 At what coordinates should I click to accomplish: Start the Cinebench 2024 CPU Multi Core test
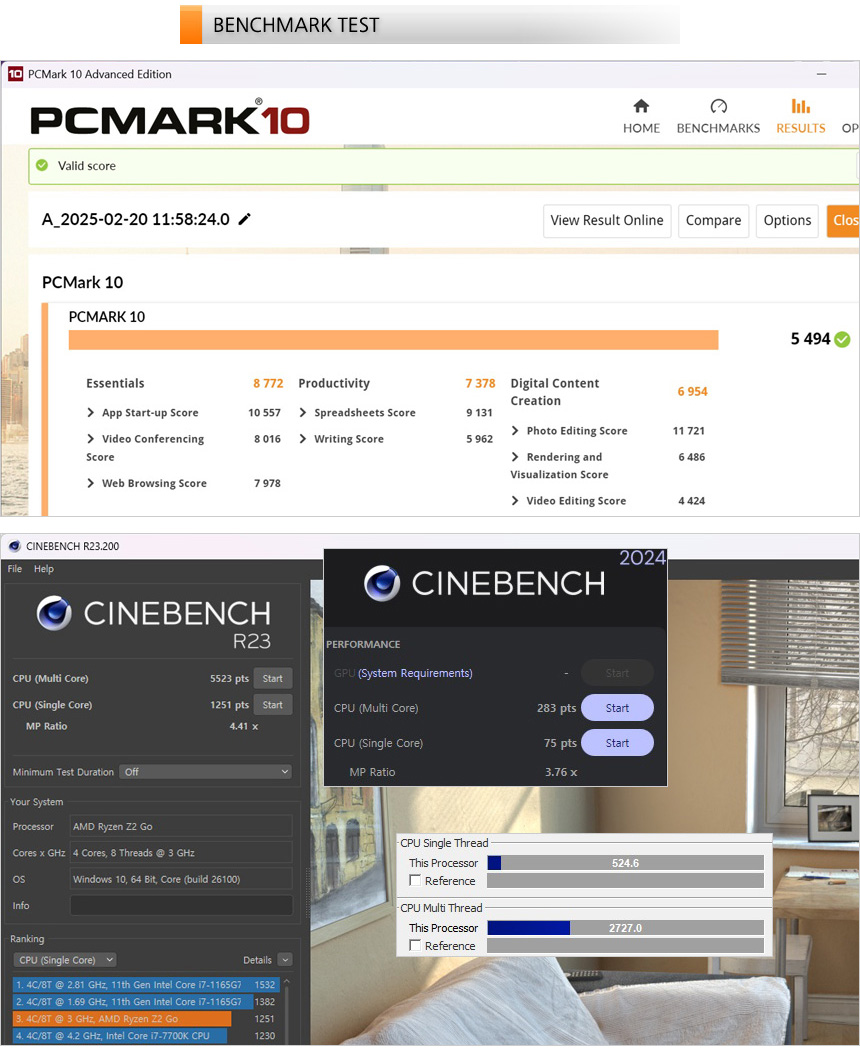click(617, 708)
